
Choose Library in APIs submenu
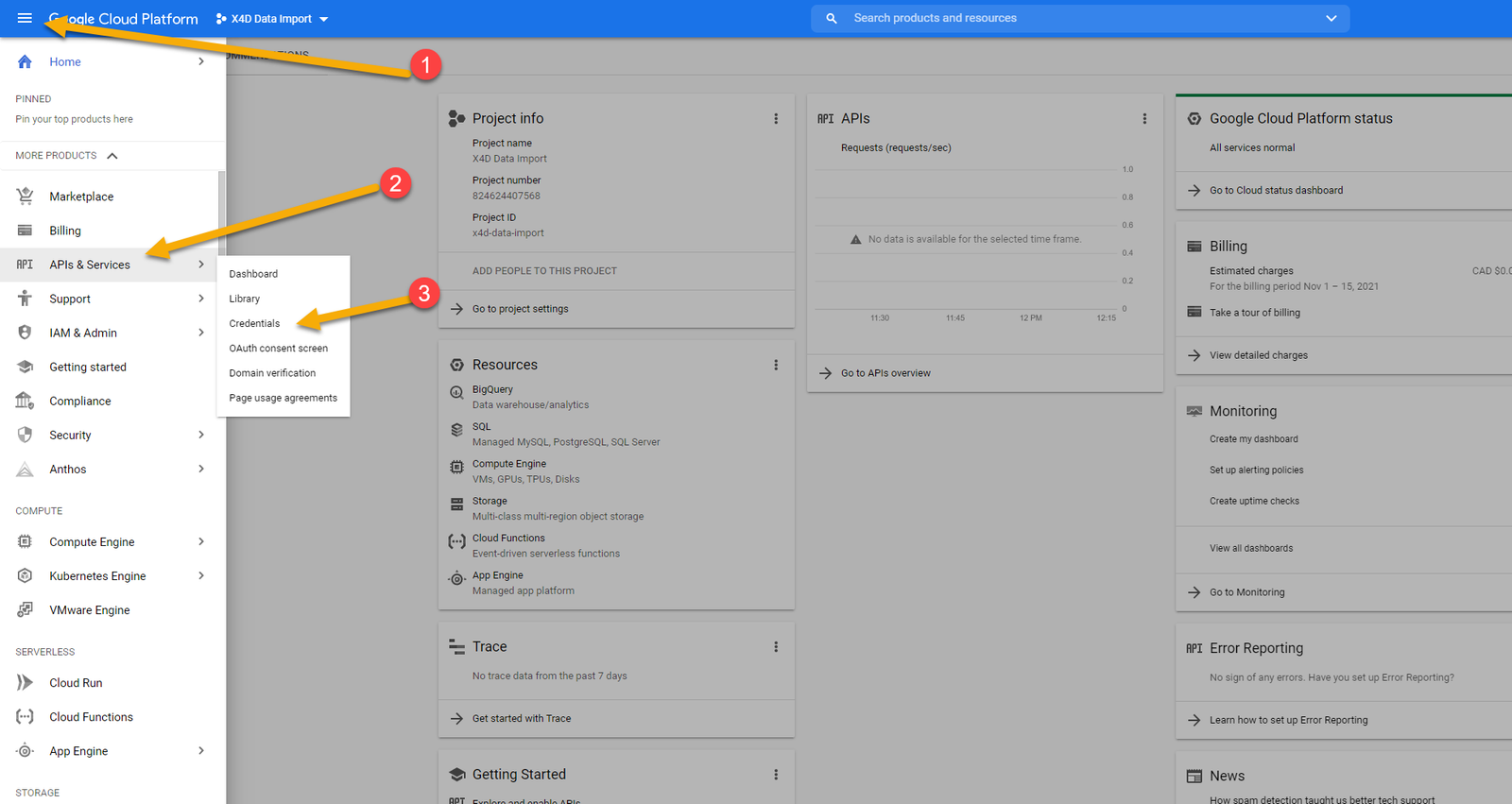tap(244, 299)
